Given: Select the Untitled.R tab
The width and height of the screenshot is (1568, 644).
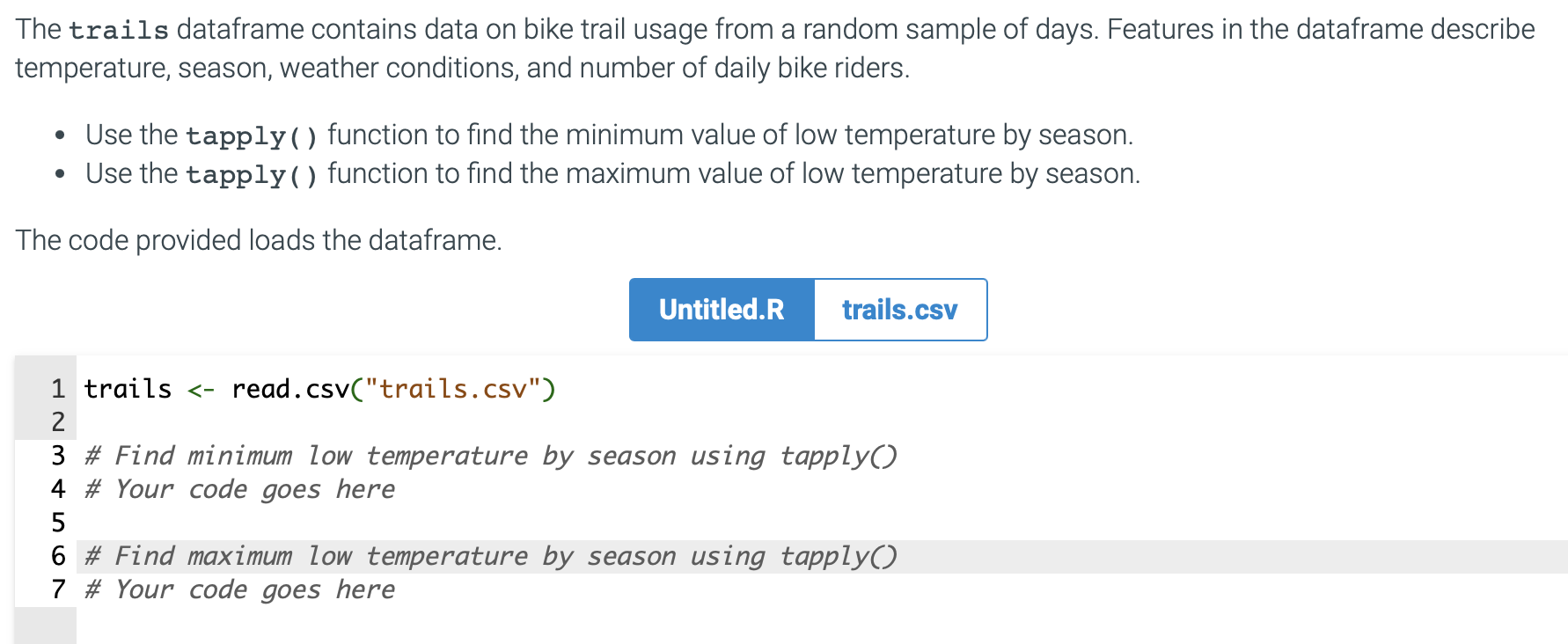Looking at the screenshot, I should click(722, 309).
